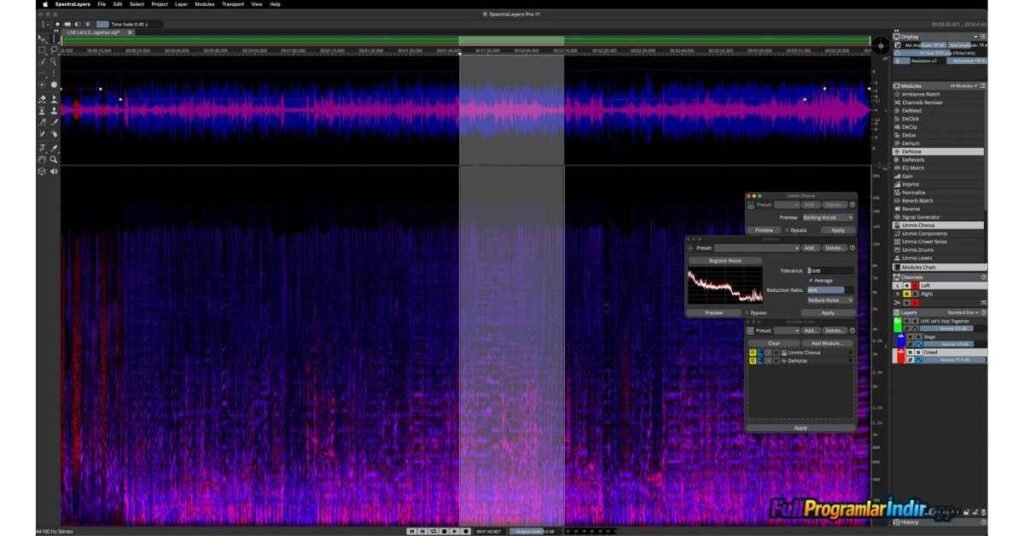Click Register Noise button
This screenshot has height=536, width=1024.
pos(725,260)
